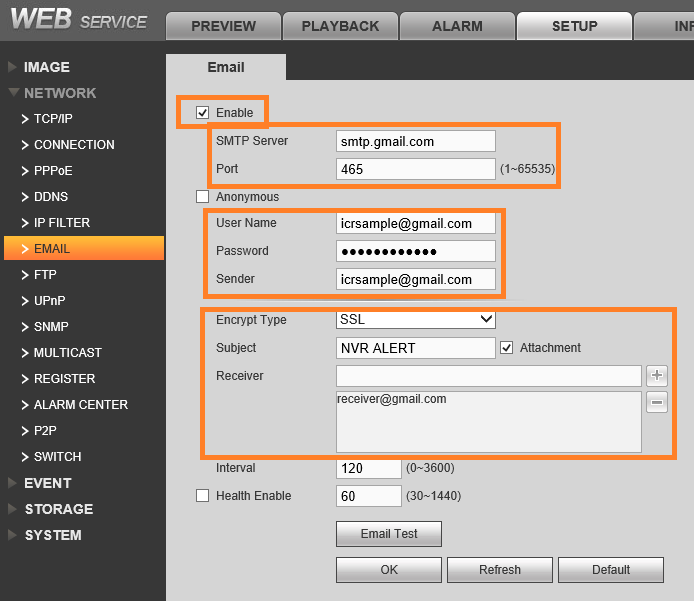Click the User Name field
Image resolution: width=694 pixels, height=601 pixels.
tap(416, 223)
